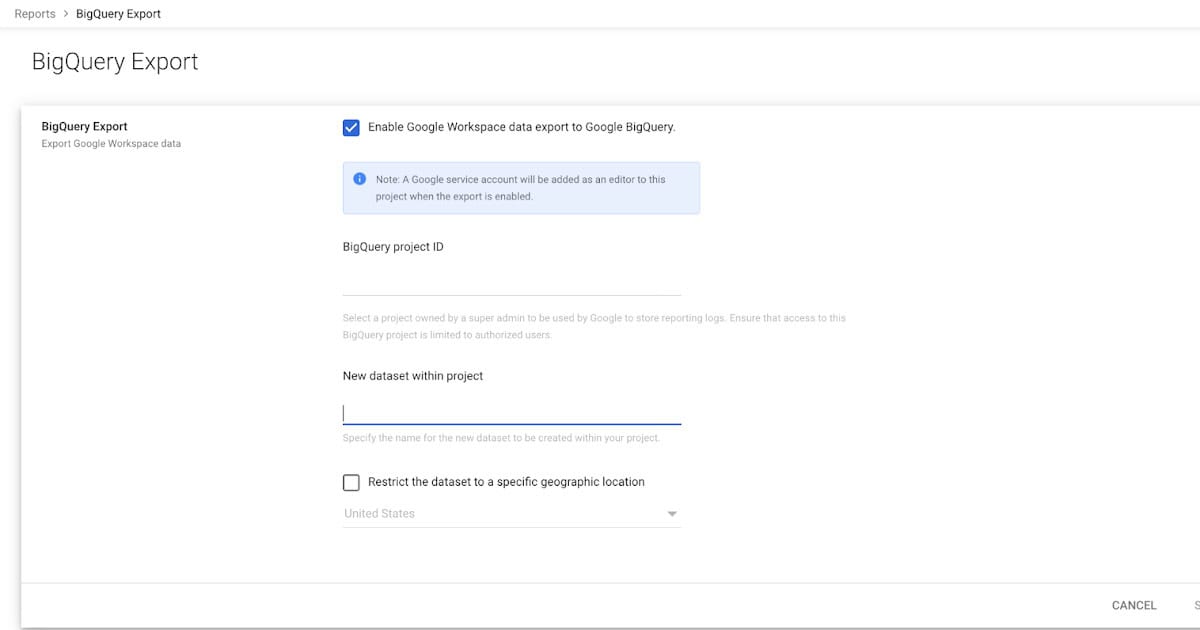Click the BigQuery project ID label
The width and height of the screenshot is (1200, 630).
(393, 247)
